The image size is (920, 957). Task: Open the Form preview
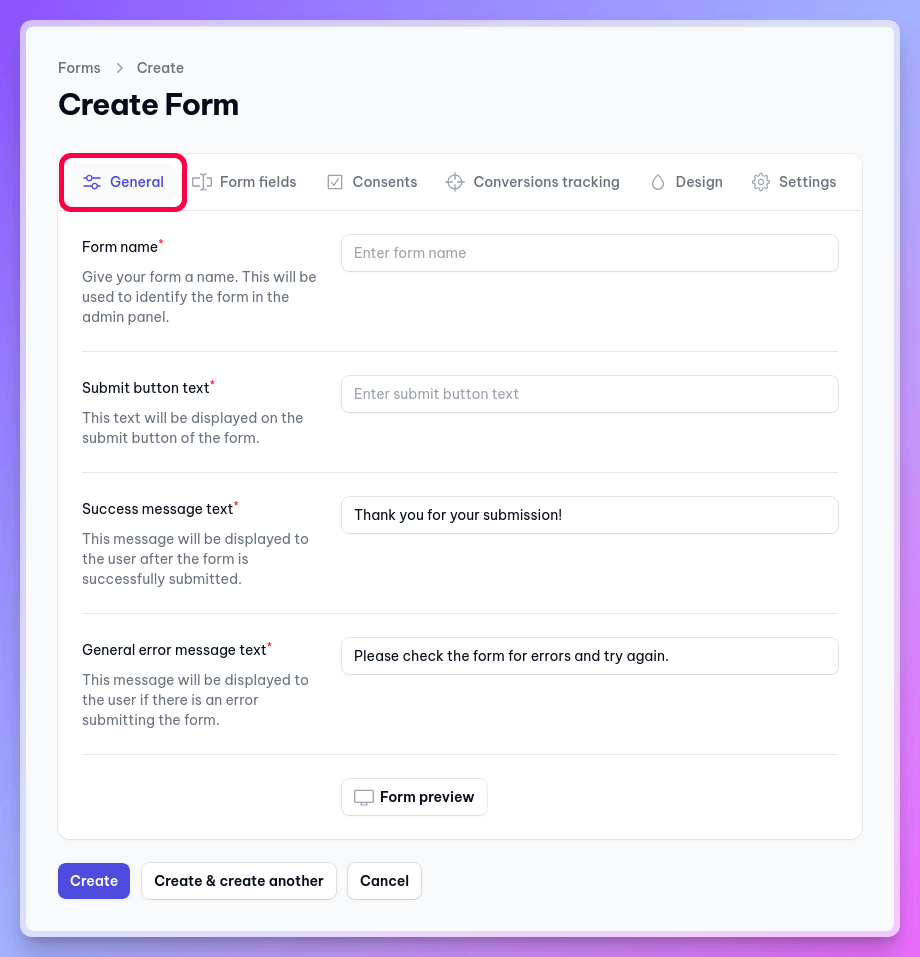414,797
